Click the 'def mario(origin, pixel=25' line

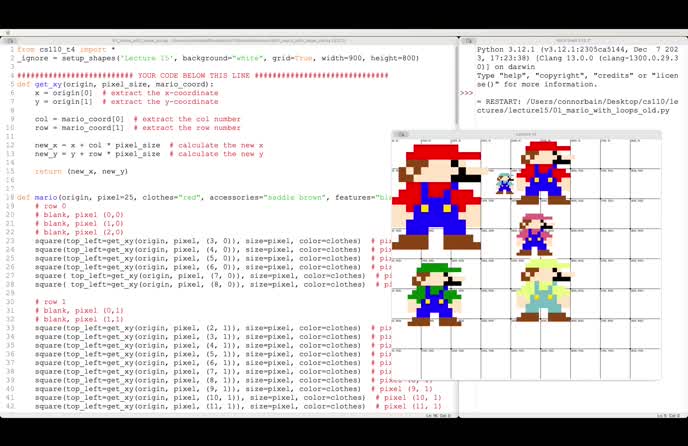(x=204, y=198)
